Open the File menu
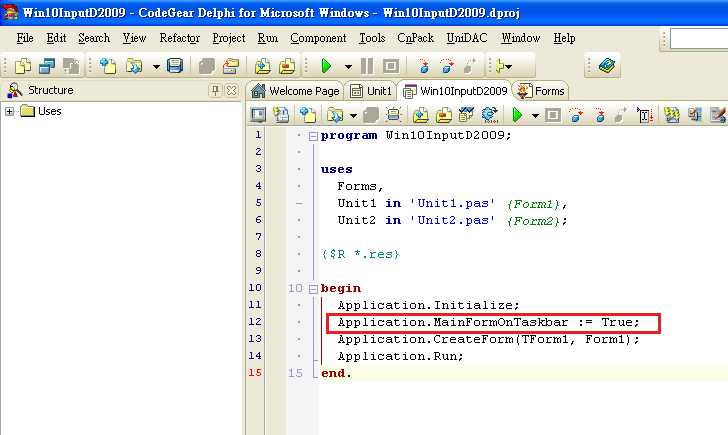The width and height of the screenshot is (728, 435). click(25, 38)
